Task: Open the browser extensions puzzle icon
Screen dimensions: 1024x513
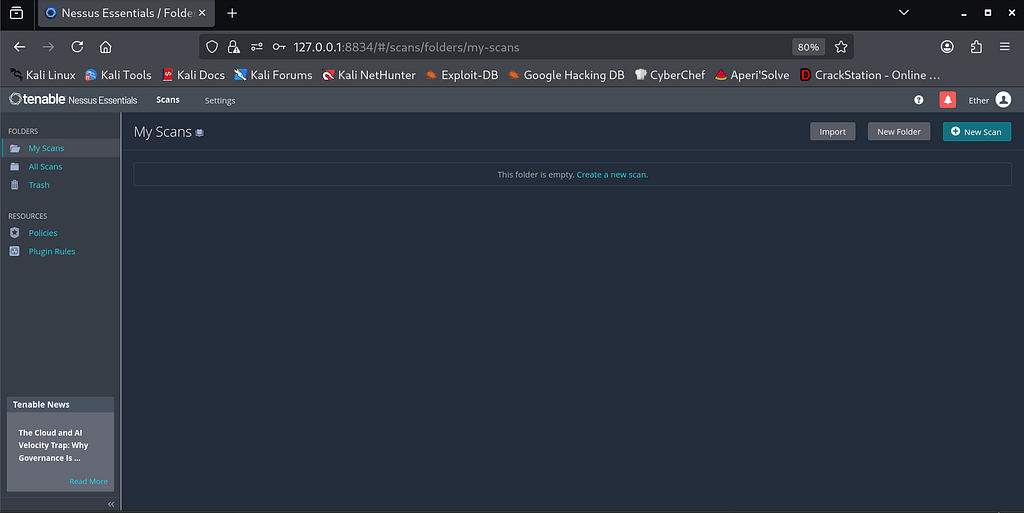Action: pyautogui.click(x=976, y=47)
